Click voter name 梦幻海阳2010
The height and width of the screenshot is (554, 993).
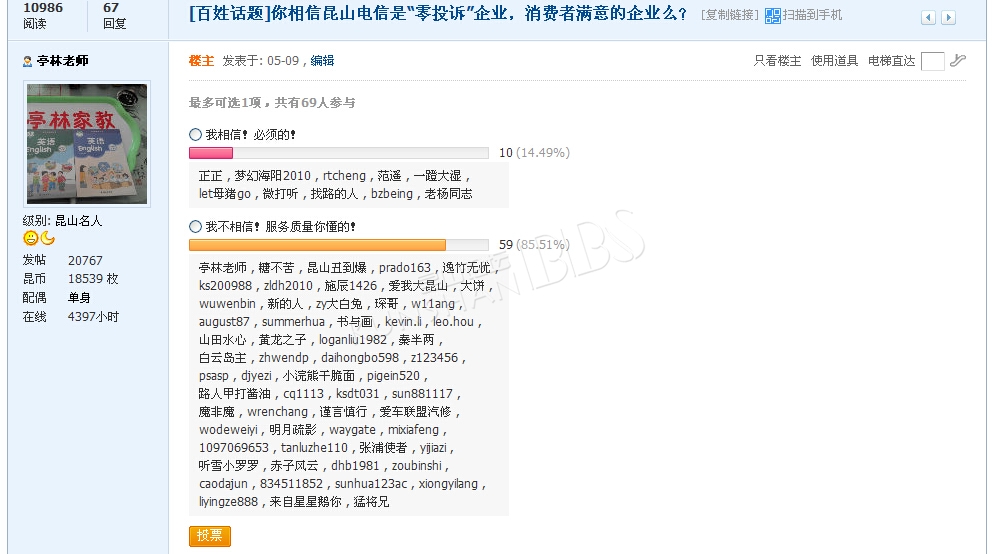pos(272,176)
